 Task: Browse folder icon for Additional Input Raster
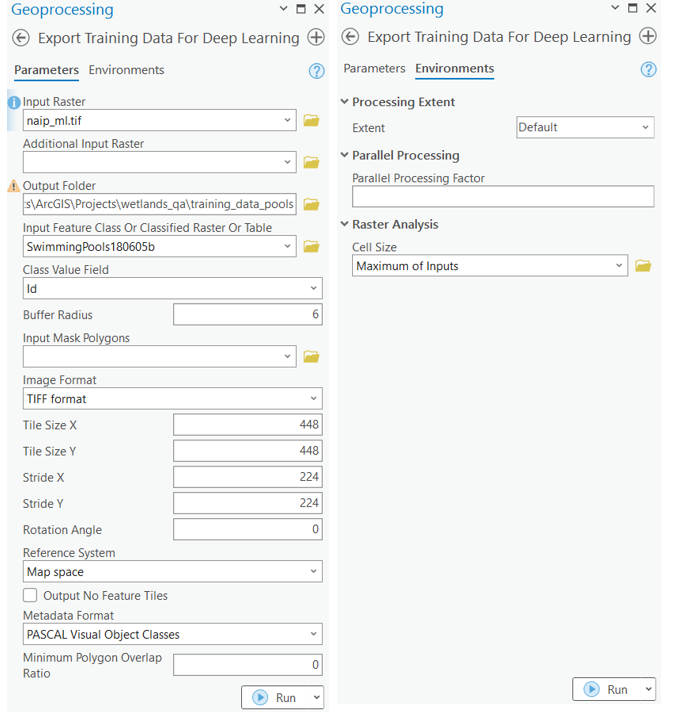[x=311, y=162]
